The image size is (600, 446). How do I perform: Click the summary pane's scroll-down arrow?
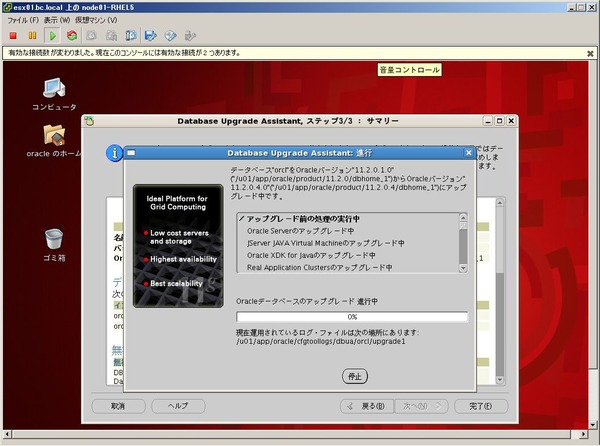click(500, 380)
